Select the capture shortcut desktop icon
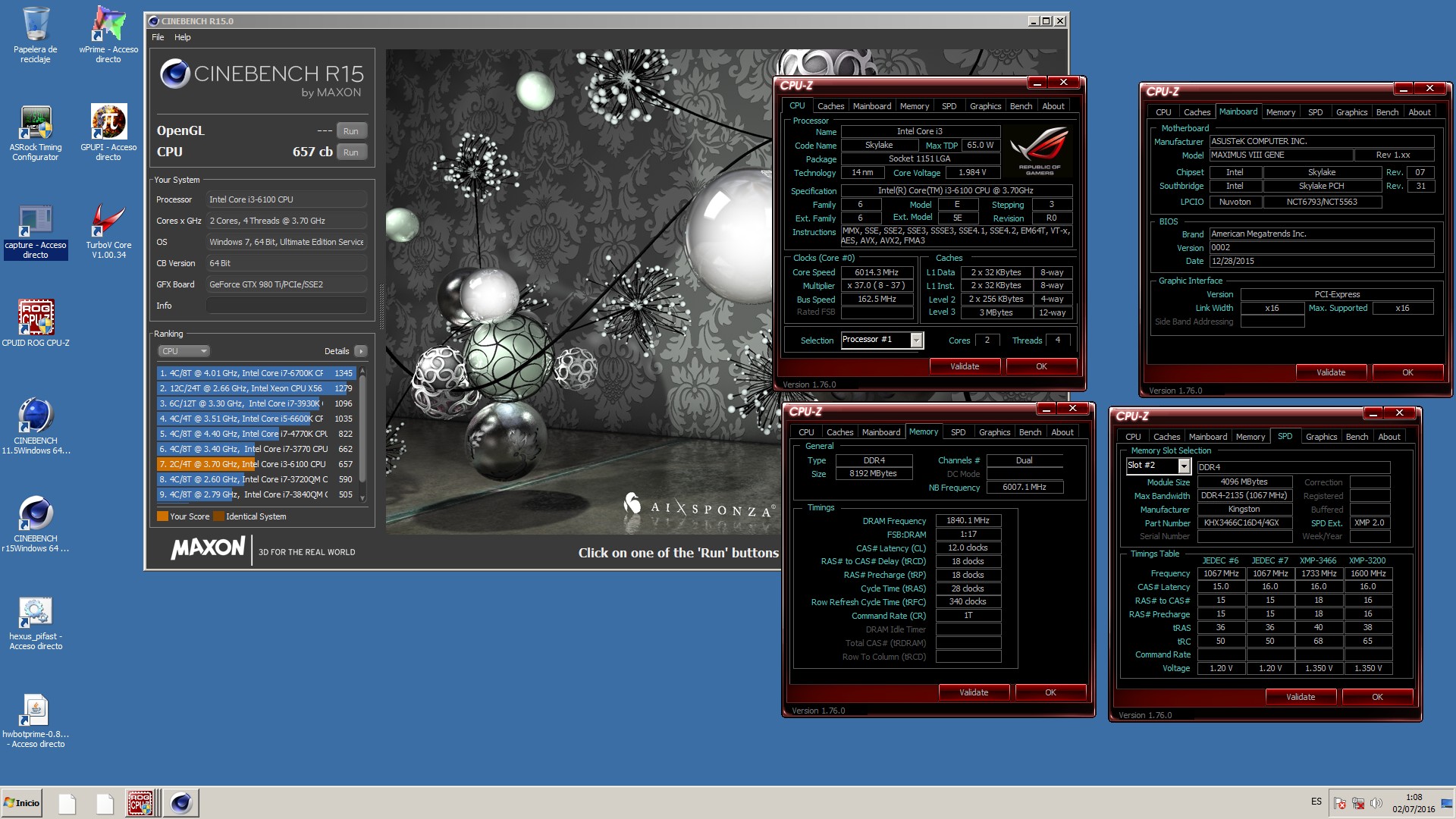Viewport: 1456px width, 819px height. (x=36, y=231)
